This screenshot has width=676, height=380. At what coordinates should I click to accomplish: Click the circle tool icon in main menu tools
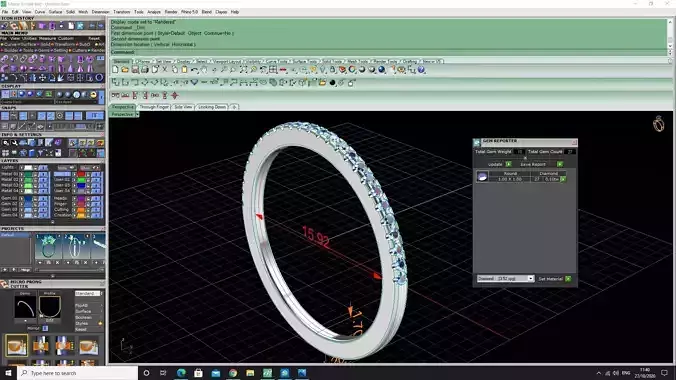click(99, 78)
